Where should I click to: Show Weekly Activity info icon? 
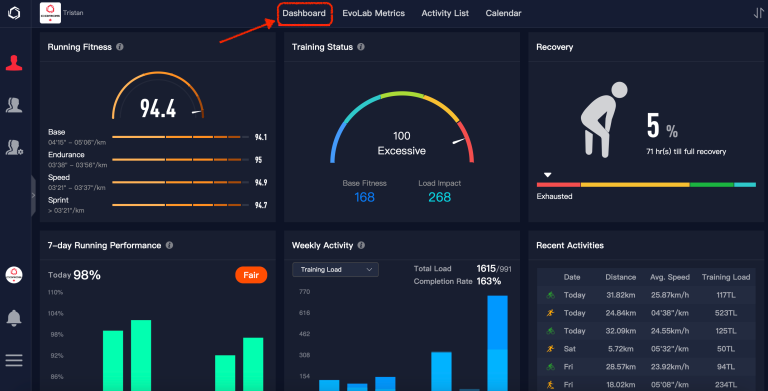click(x=361, y=245)
